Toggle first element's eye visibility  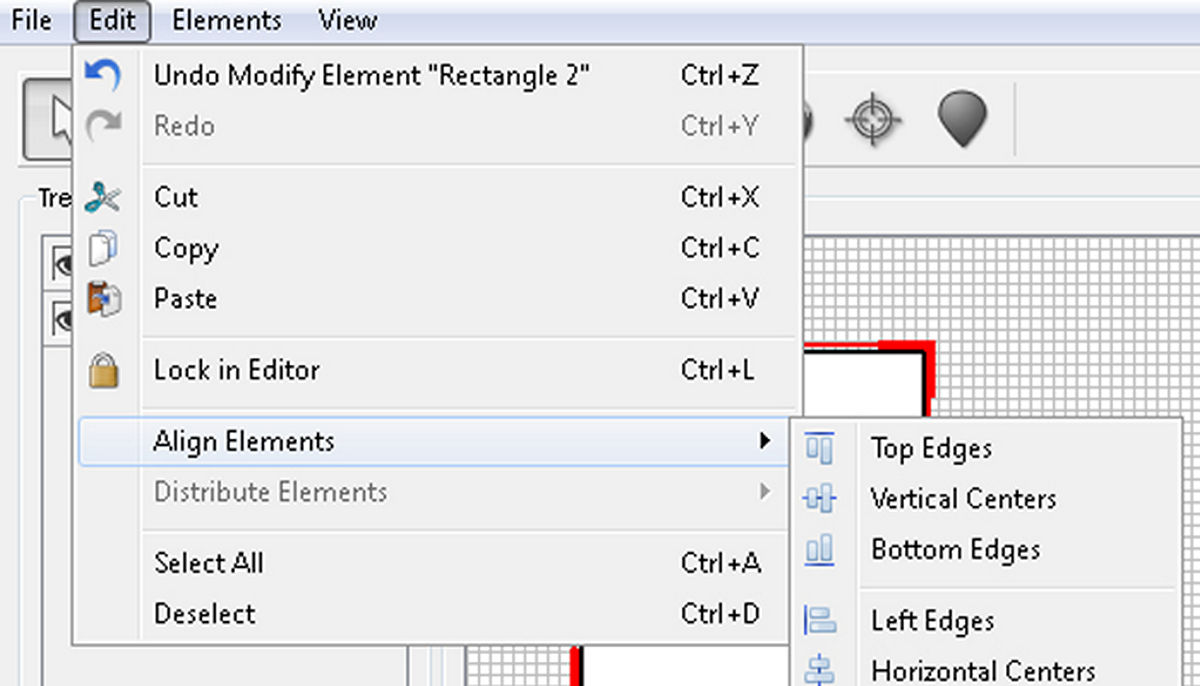(62, 264)
